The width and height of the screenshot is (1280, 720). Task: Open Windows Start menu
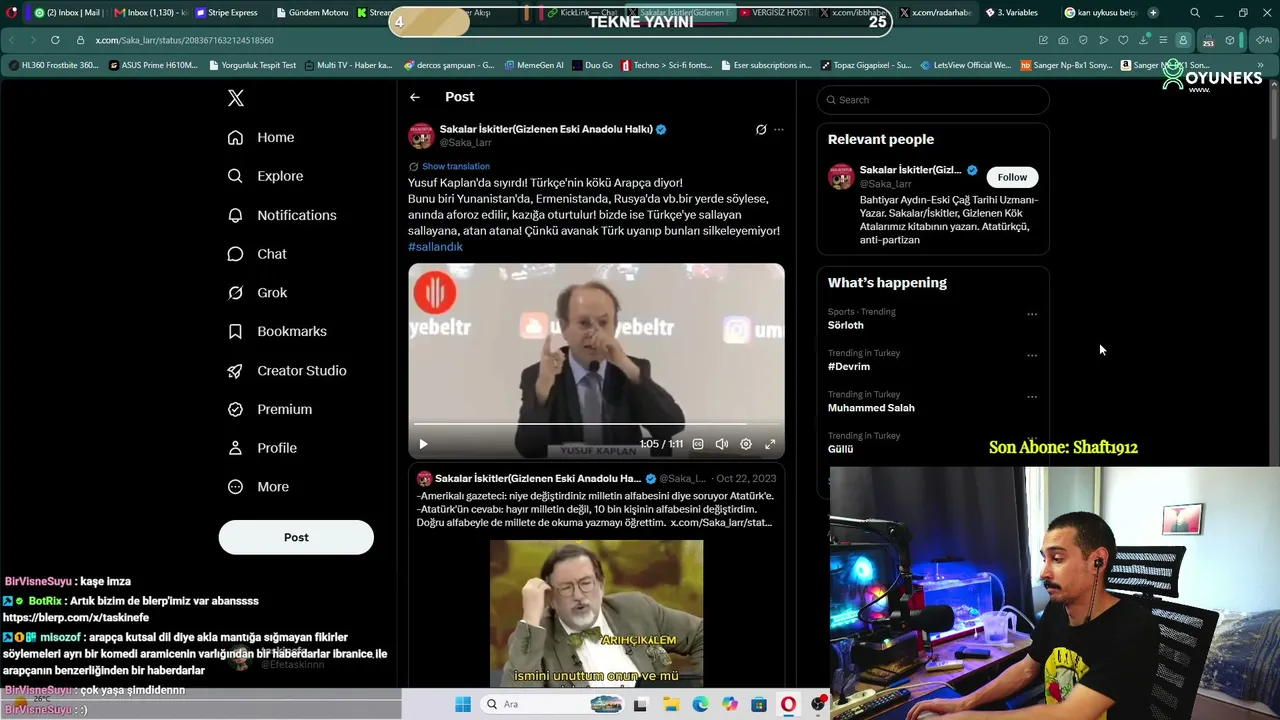463,704
